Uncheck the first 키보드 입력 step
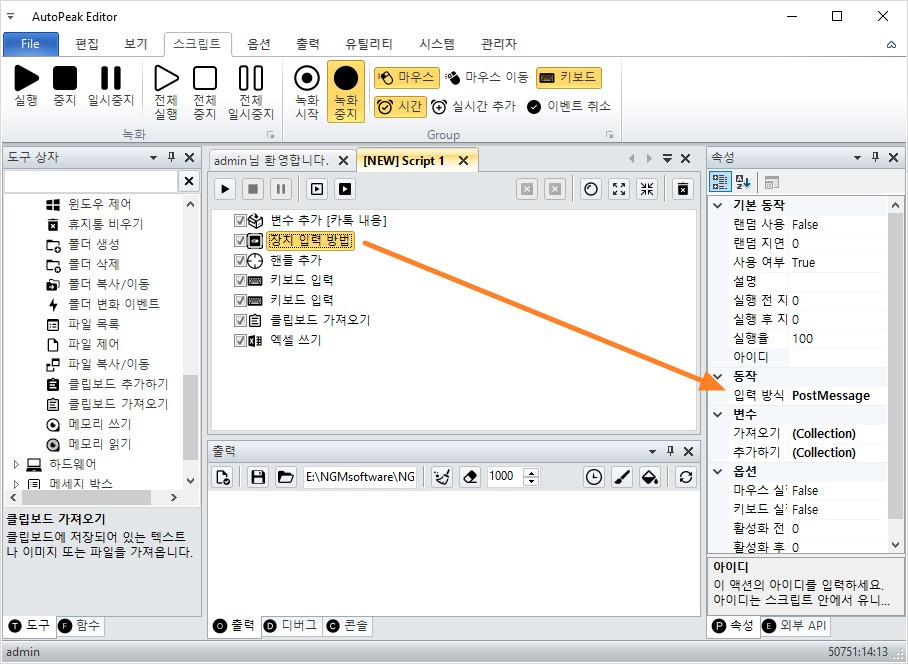The width and height of the screenshot is (908, 664). point(240,280)
